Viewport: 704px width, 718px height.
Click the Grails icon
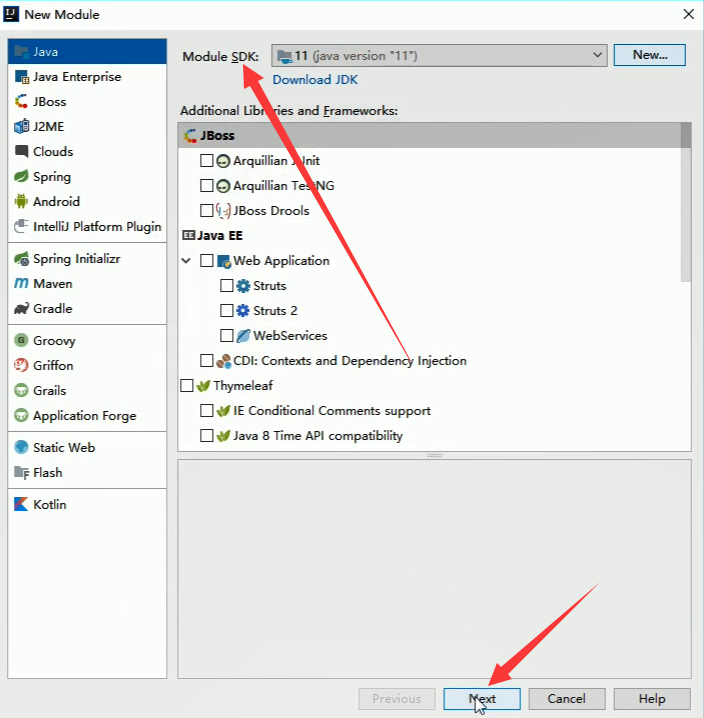[x=21, y=390]
